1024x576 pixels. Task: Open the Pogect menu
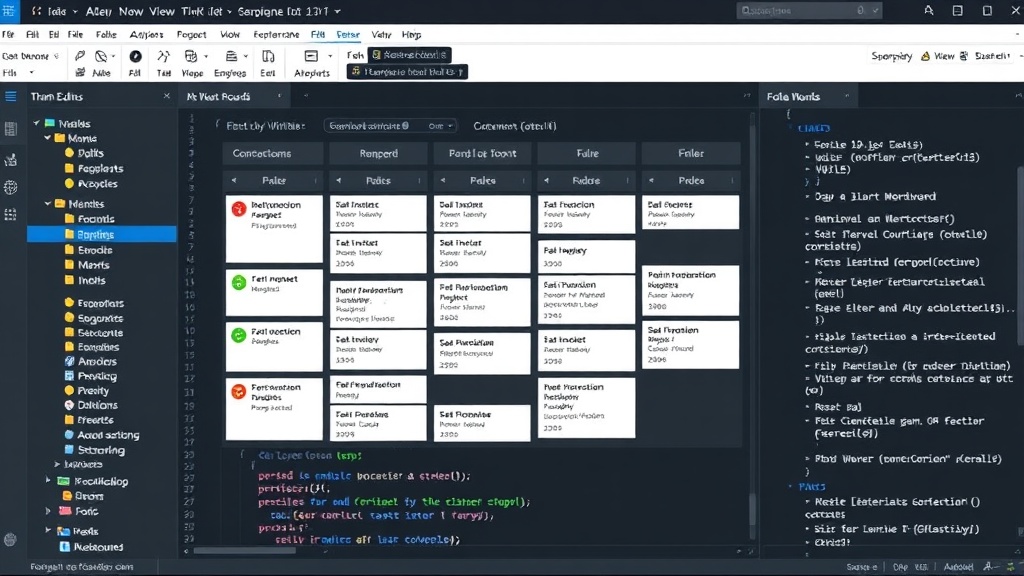(191, 35)
